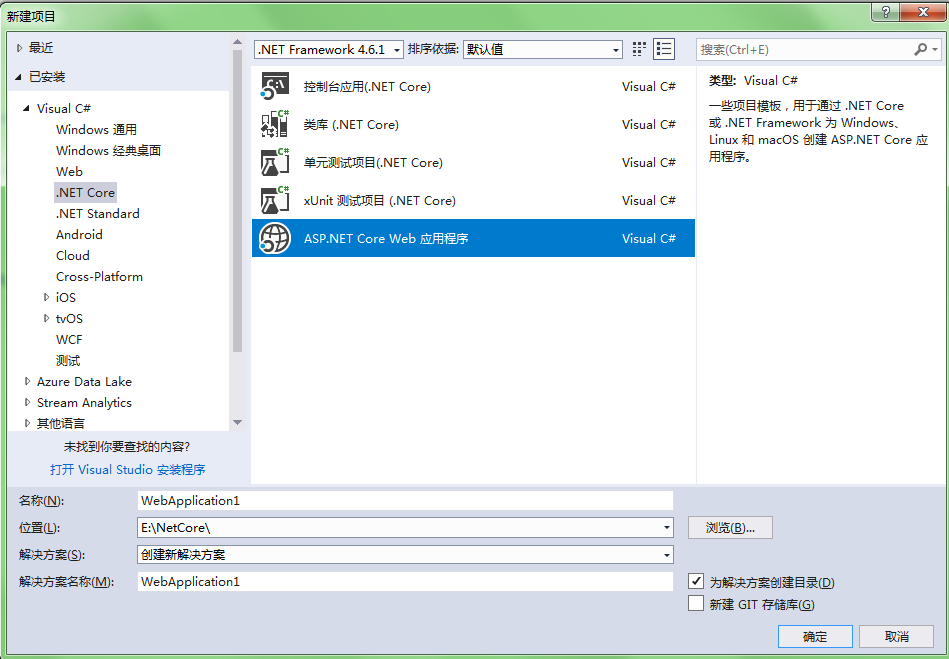Select the Cloud category
The image size is (949, 659).
point(73,255)
